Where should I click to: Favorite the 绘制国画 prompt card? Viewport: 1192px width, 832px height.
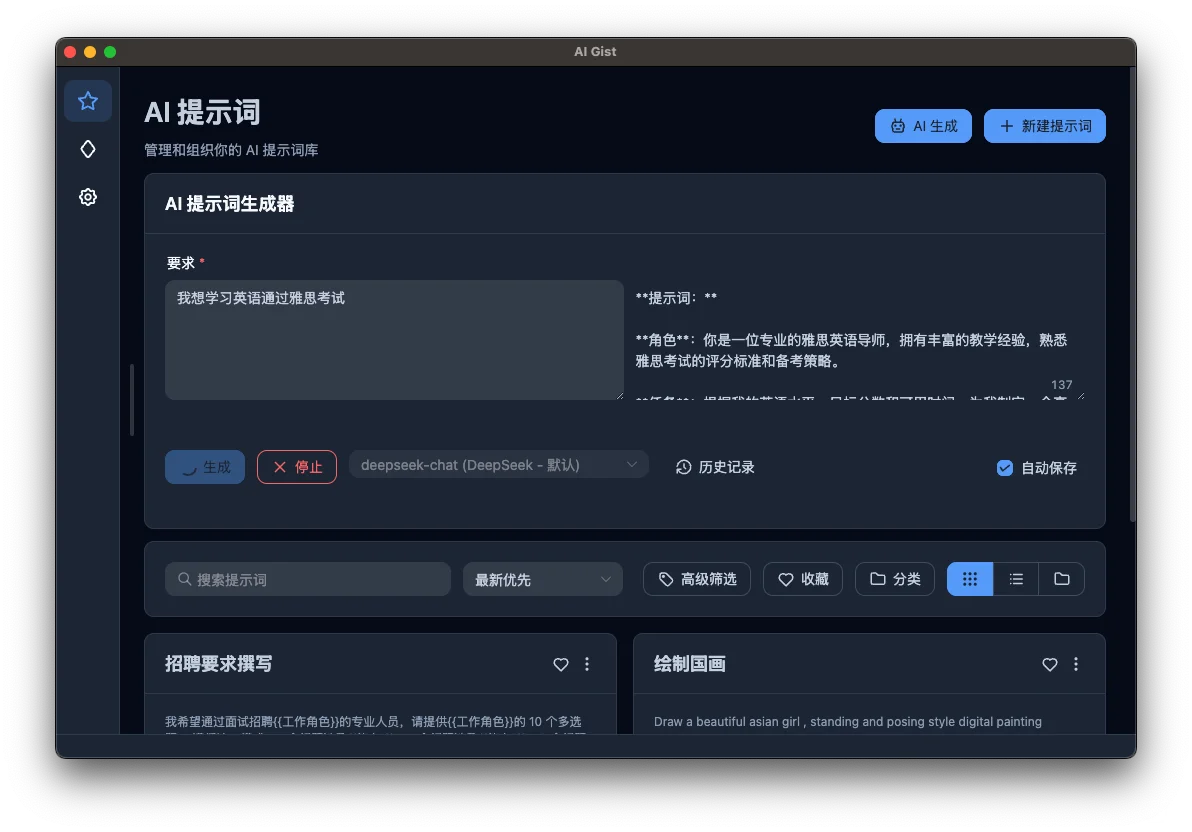pyautogui.click(x=1049, y=664)
